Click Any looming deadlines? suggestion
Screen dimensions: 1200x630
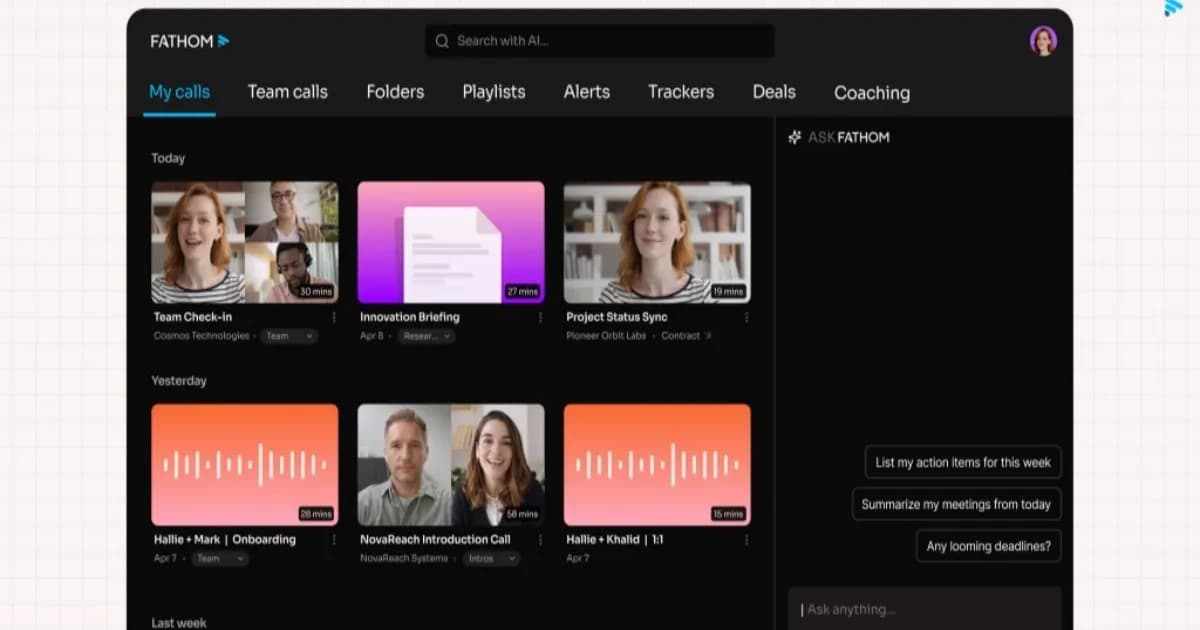pyautogui.click(x=989, y=546)
